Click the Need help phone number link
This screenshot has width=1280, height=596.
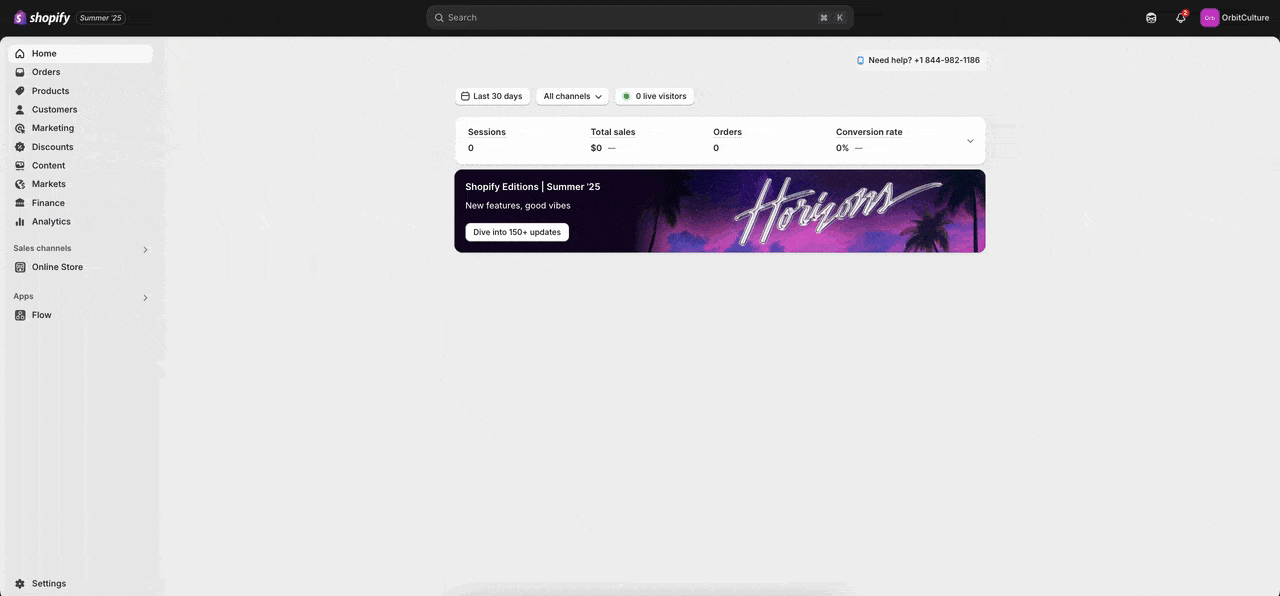924,60
